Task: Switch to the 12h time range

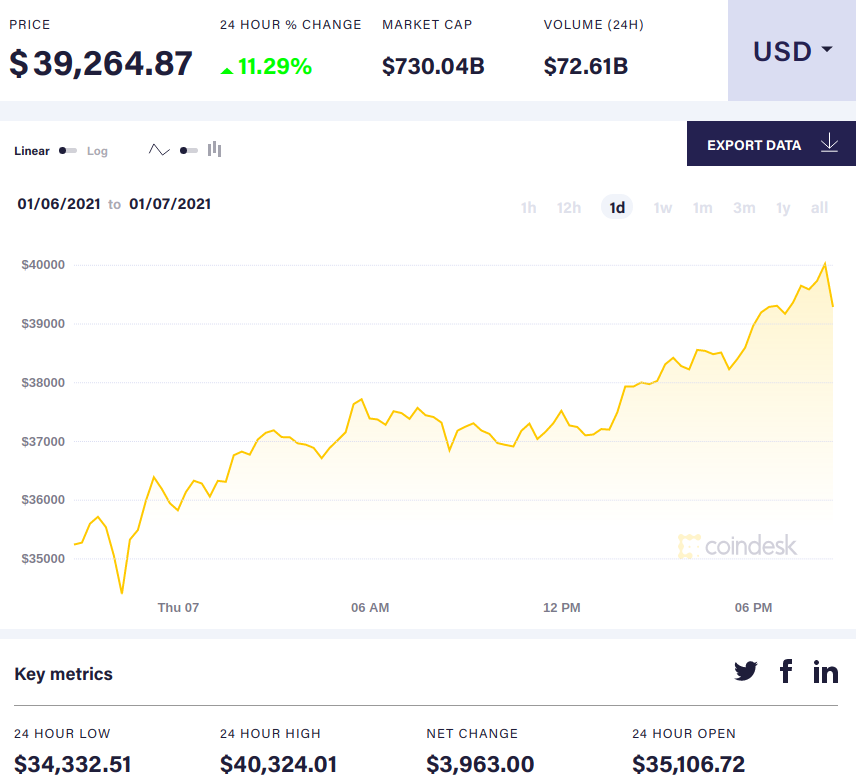Action: (x=569, y=208)
